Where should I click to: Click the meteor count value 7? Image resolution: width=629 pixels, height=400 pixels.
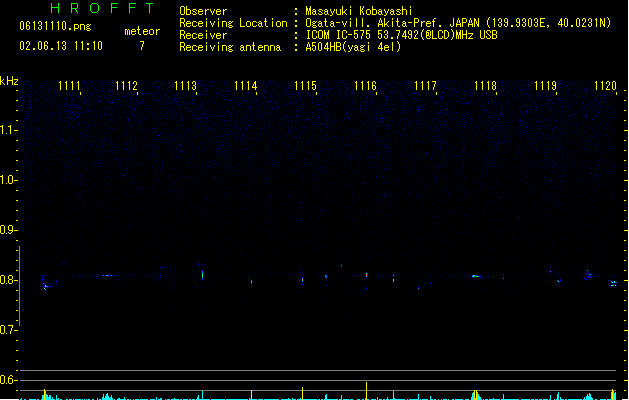[142, 46]
